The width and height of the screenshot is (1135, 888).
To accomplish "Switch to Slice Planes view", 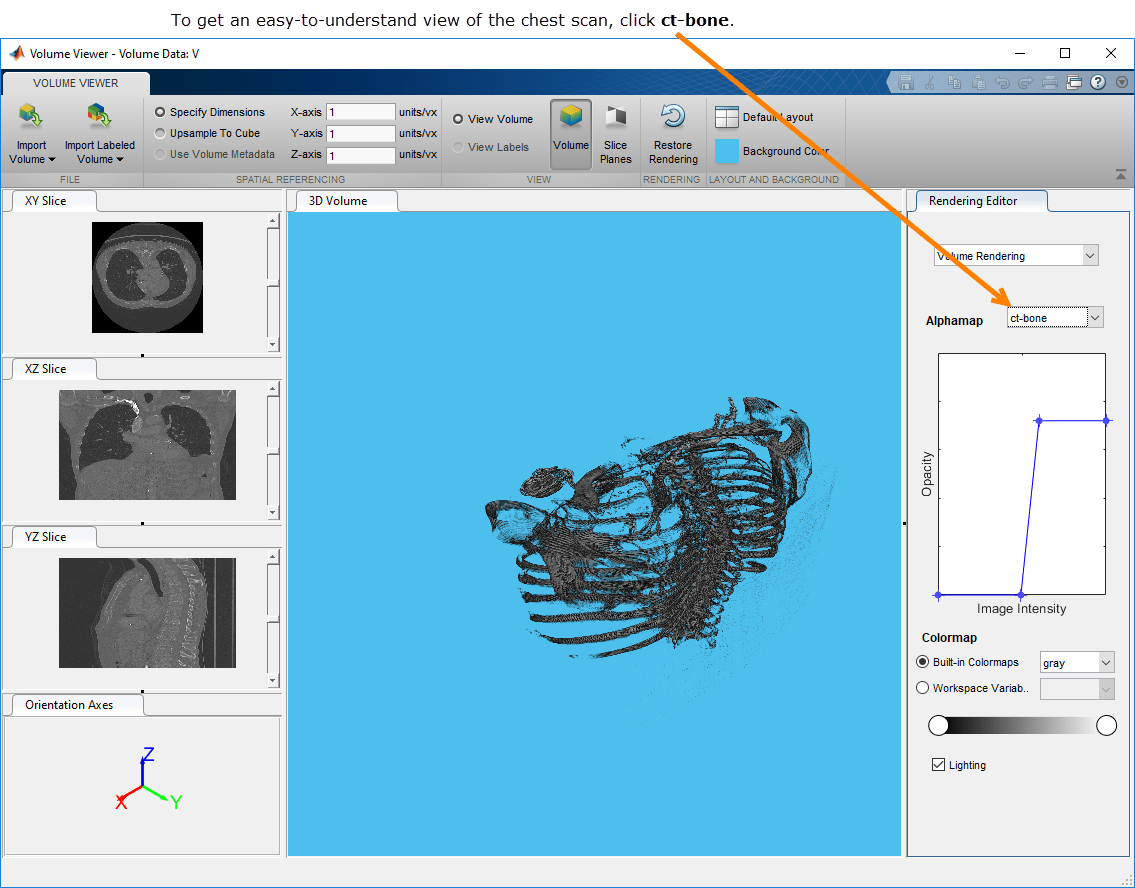I will pyautogui.click(x=616, y=117).
